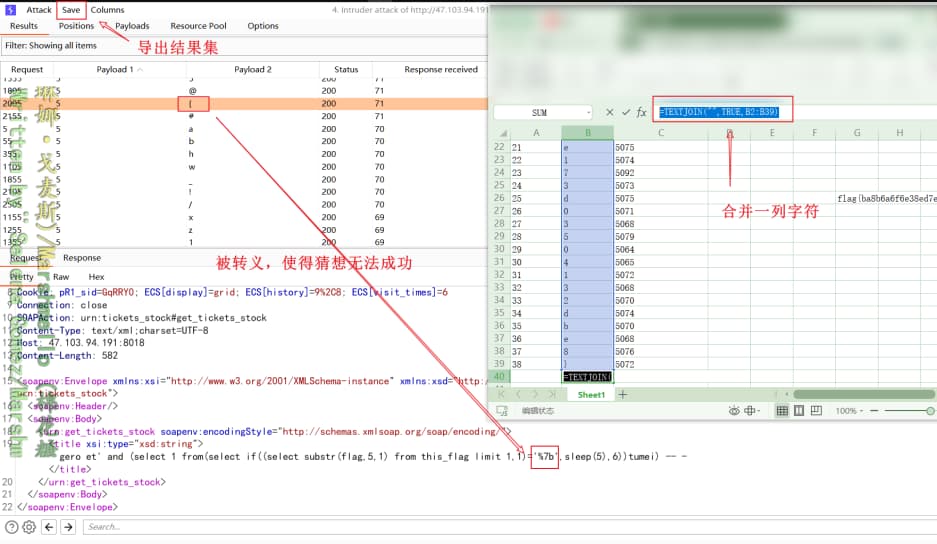Select row 40 header
Screen dimensions: 937x544
click(499, 377)
